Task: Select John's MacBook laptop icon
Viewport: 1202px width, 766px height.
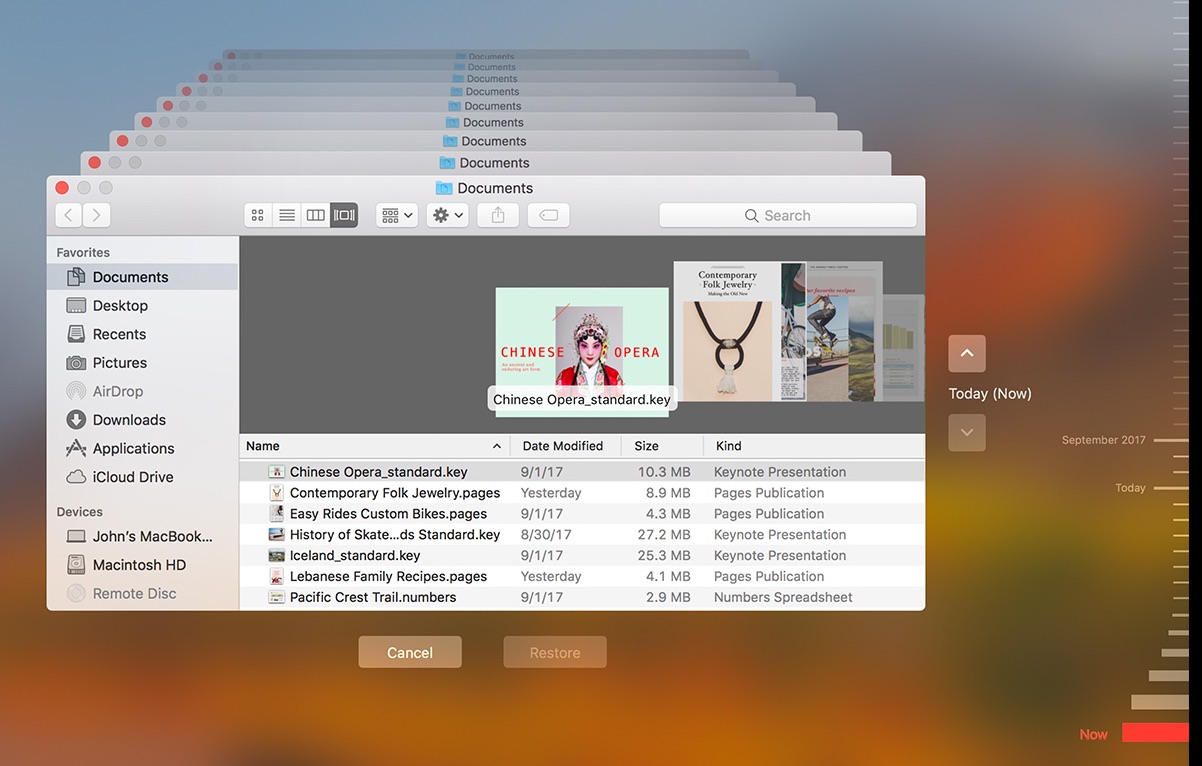Action: point(76,536)
